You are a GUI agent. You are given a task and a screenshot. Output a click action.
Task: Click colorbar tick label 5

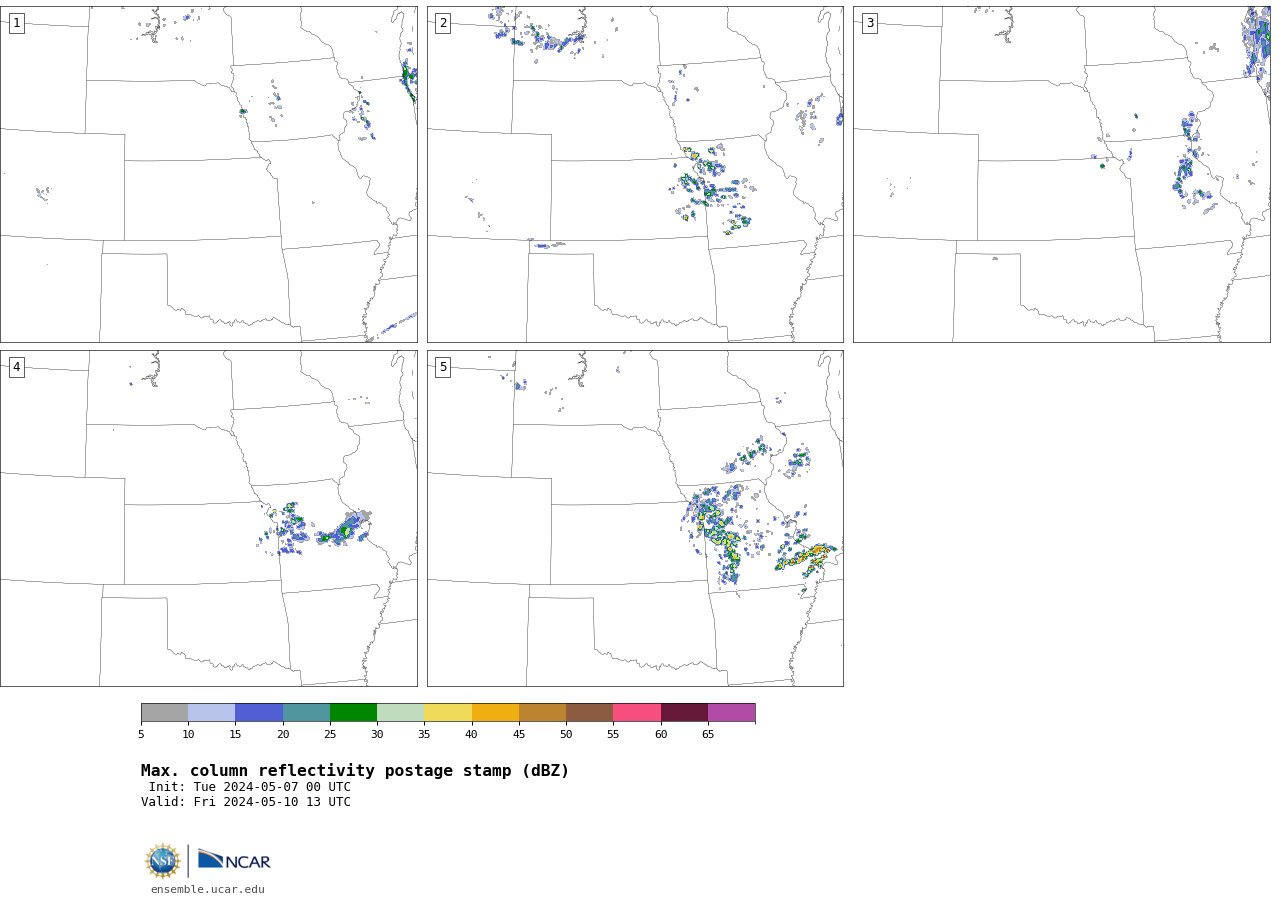coord(141,734)
